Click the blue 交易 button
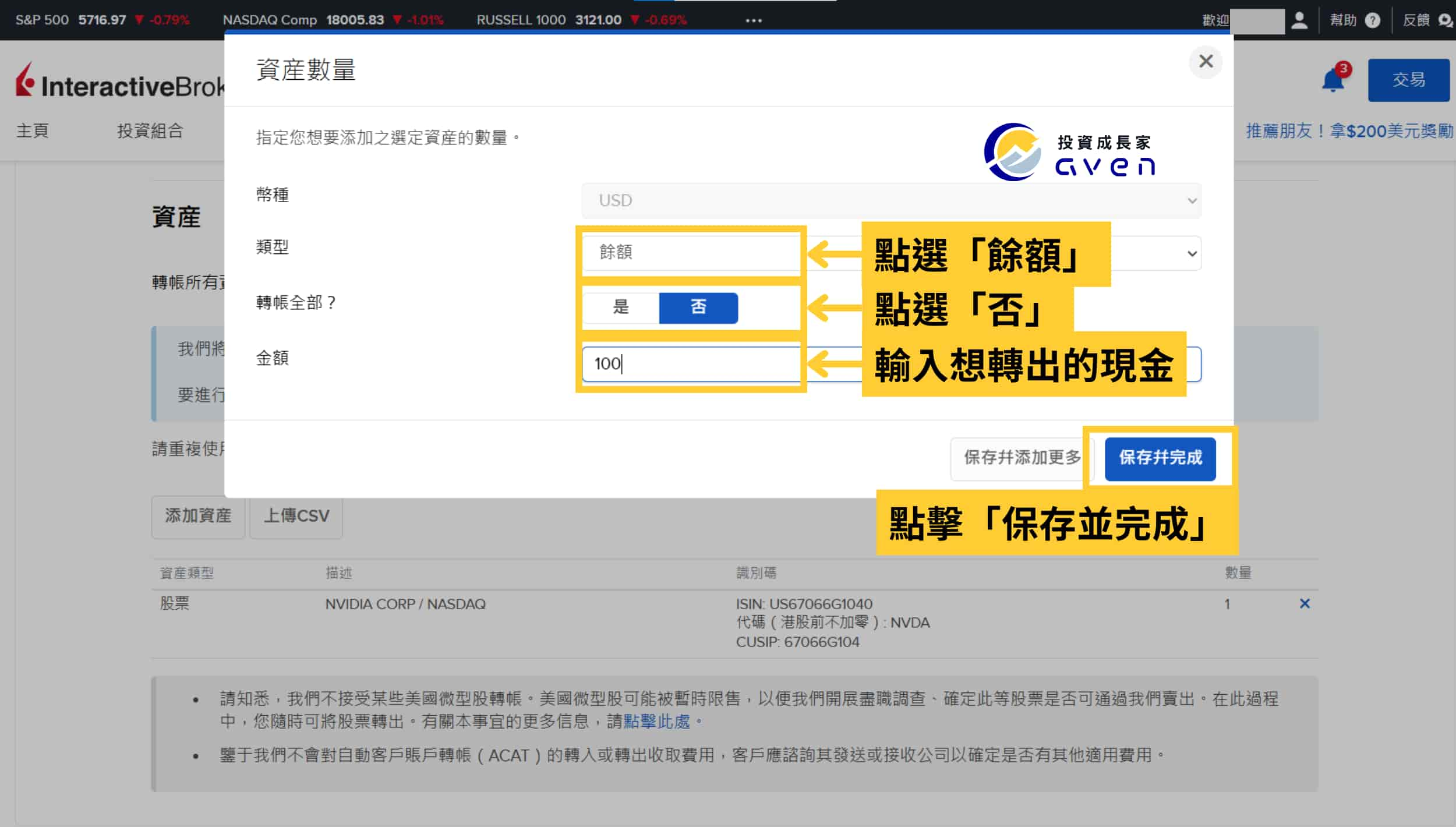 (x=1408, y=80)
